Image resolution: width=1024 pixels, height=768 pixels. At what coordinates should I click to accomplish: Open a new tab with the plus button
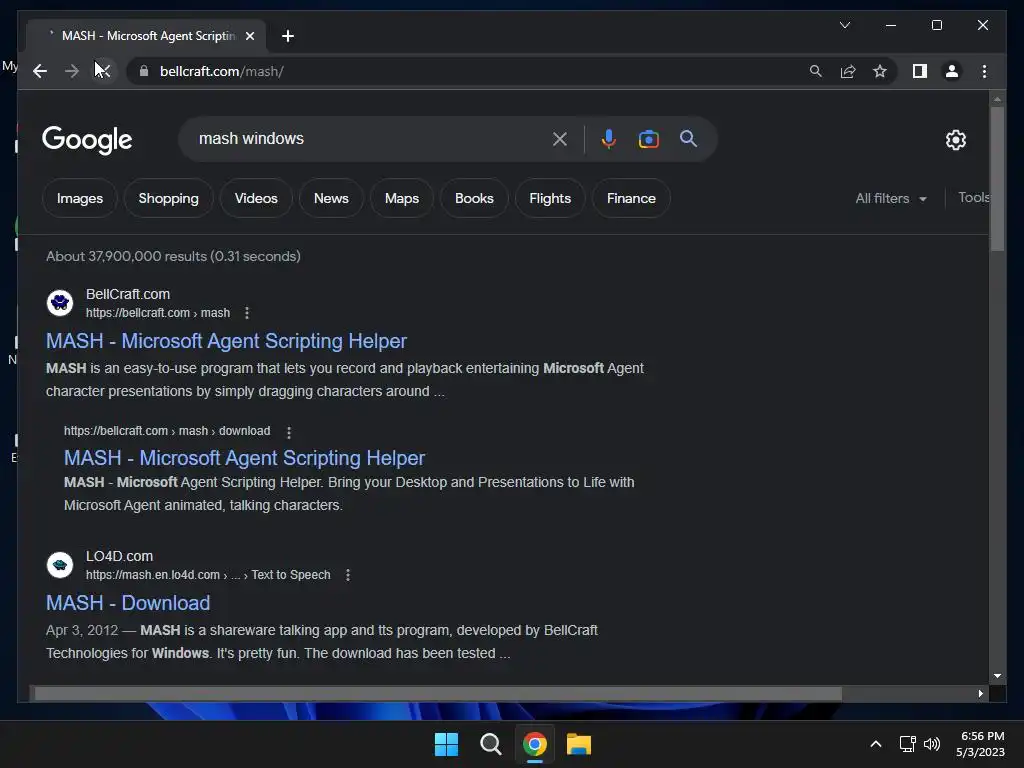tap(288, 36)
